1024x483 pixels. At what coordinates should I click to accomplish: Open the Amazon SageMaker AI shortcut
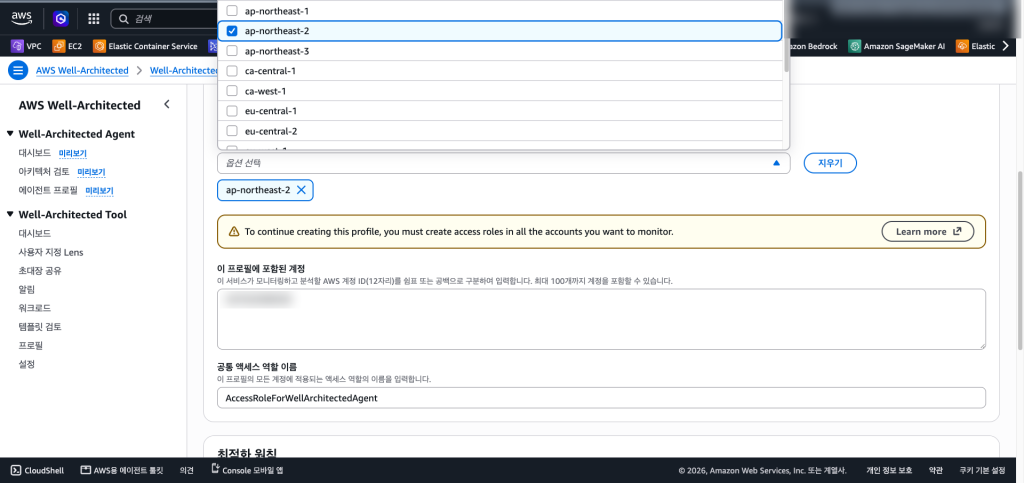point(897,46)
